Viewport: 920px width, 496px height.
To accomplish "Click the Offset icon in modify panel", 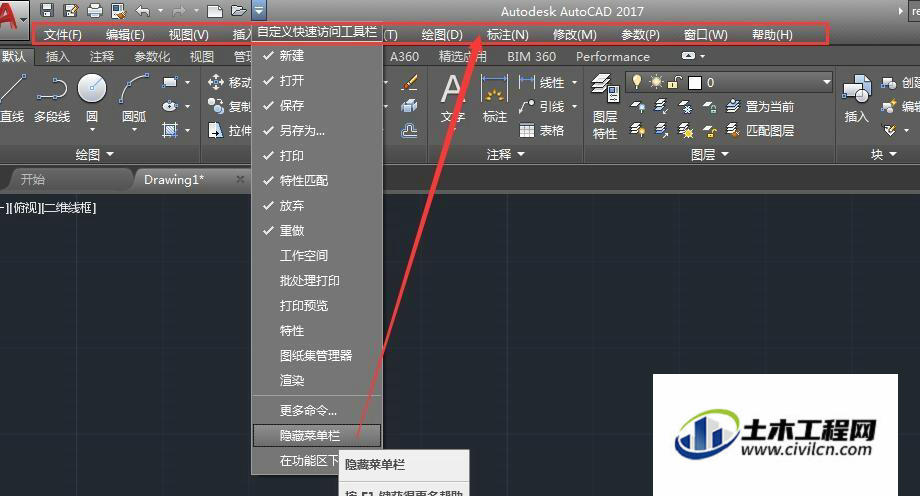I will click(410, 130).
